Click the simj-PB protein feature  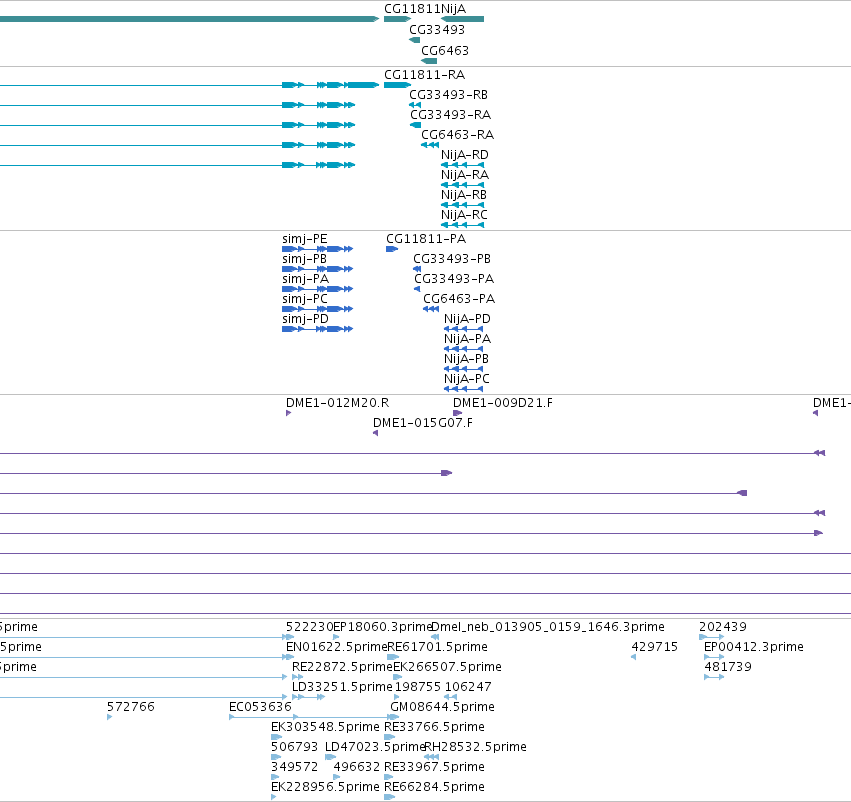[x=317, y=269]
